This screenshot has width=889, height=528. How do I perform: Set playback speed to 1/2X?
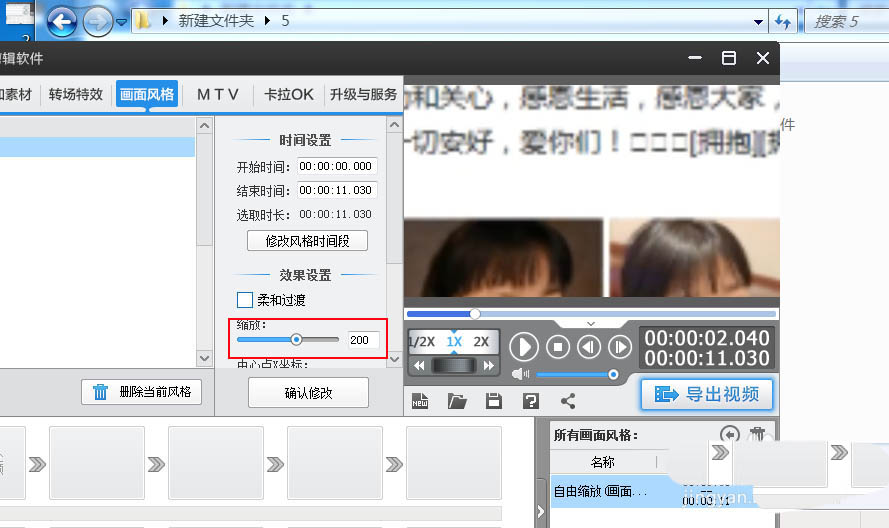coord(422,342)
